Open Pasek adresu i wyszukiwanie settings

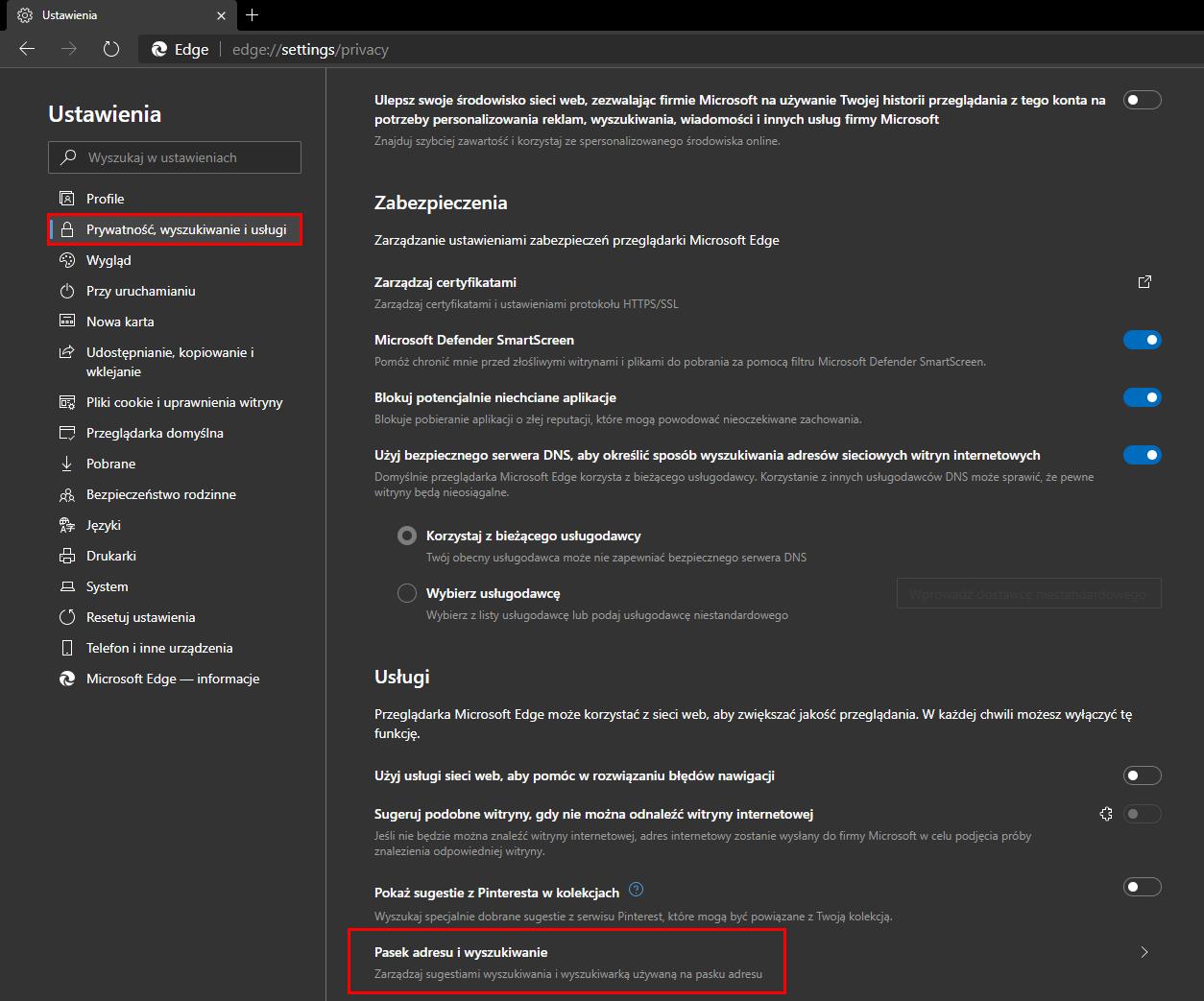point(768,962)
